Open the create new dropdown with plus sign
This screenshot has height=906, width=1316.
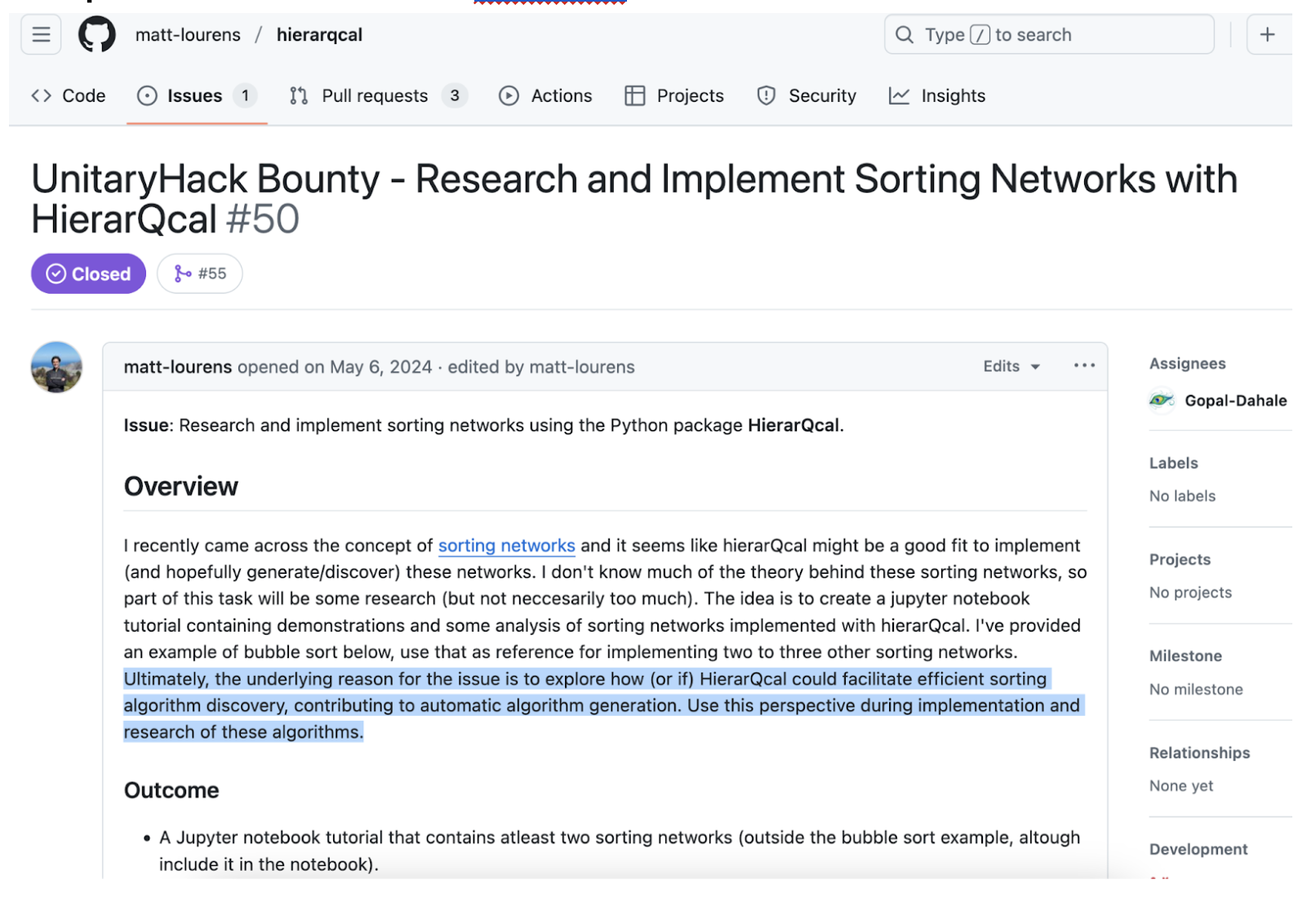[x=1267, y=34]
